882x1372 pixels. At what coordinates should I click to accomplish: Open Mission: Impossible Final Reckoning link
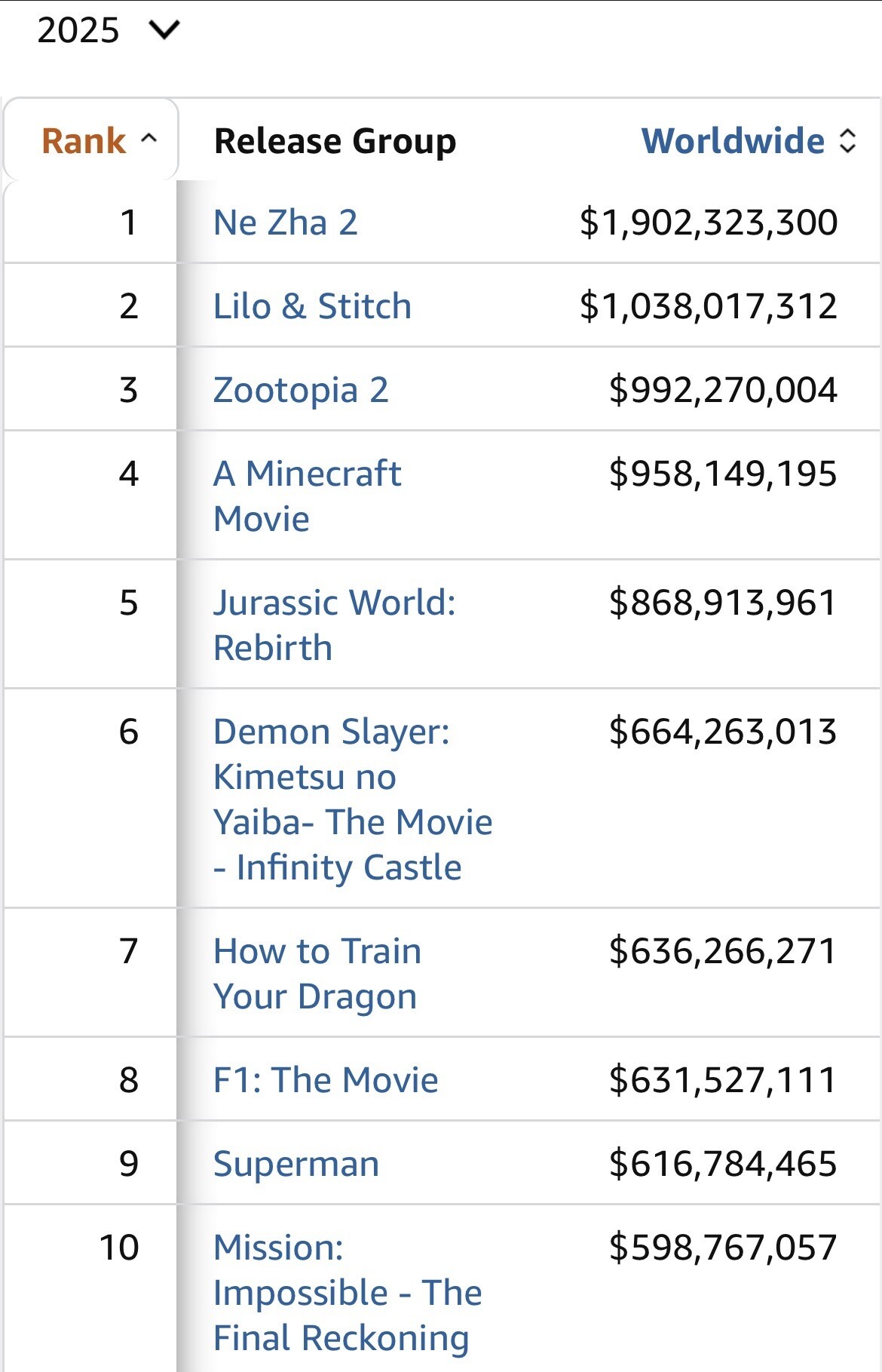click(347, 1292)
